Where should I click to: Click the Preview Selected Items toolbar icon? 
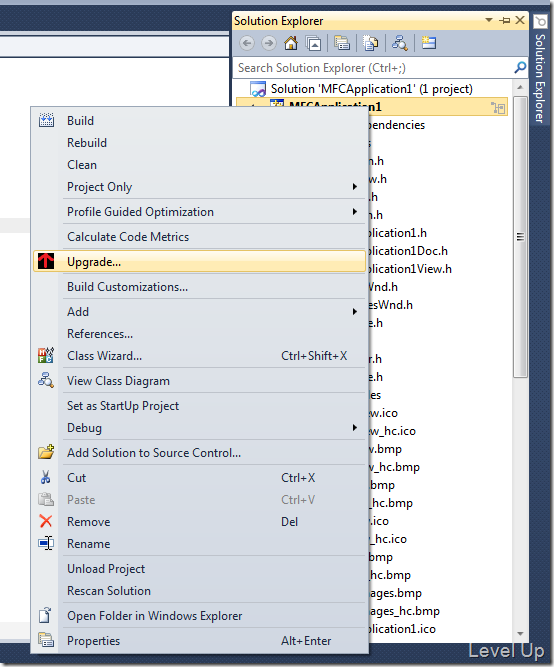428,43
